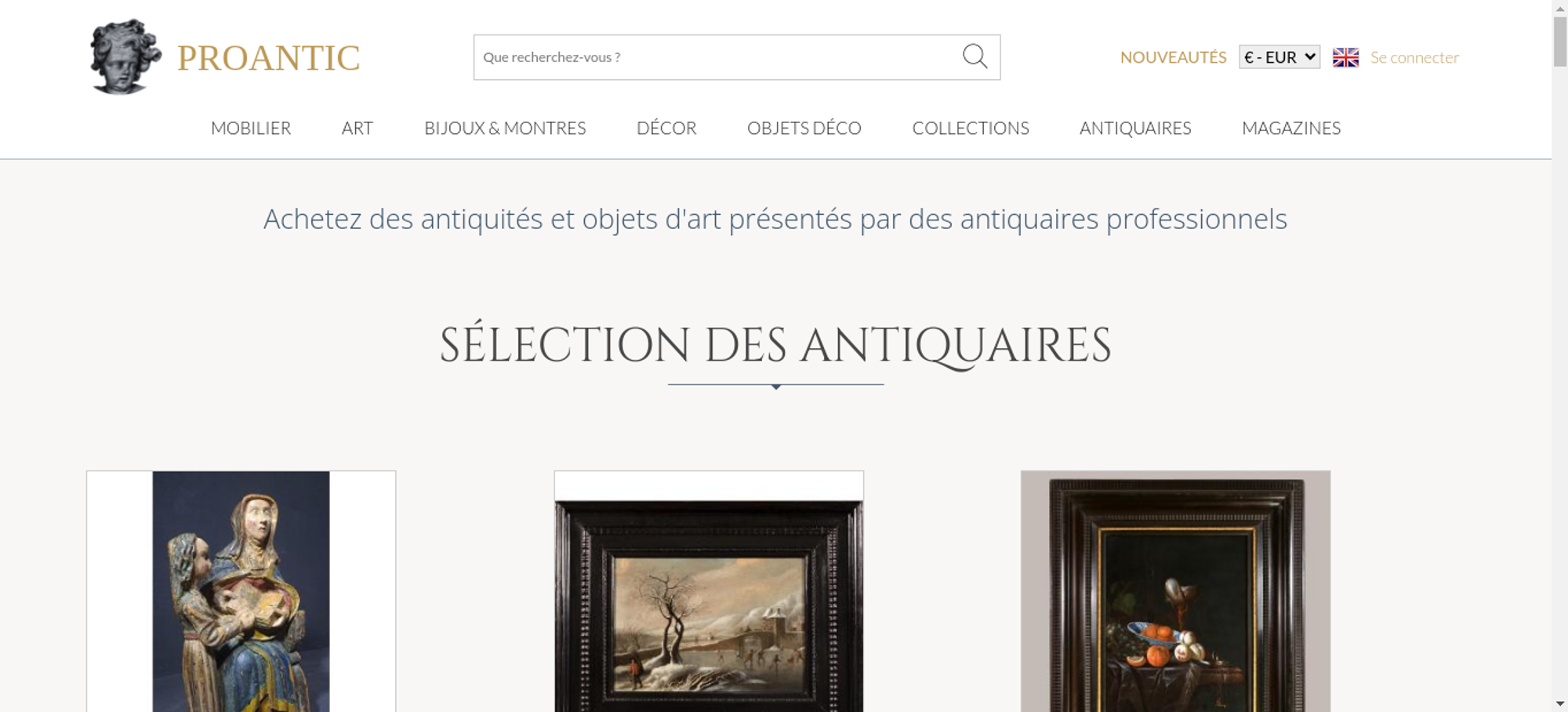Click the NOUVEAUTÉS link
The height and width of the screenshot is (712, 1568).
(x=1173, y=57)
